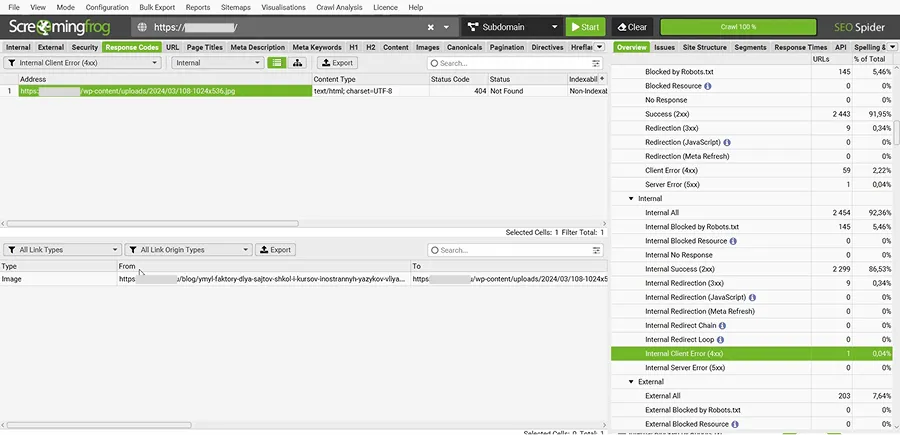This screenshot has width=900, height=435.
Task: Open the Licence menu
Action: [385, 7]
